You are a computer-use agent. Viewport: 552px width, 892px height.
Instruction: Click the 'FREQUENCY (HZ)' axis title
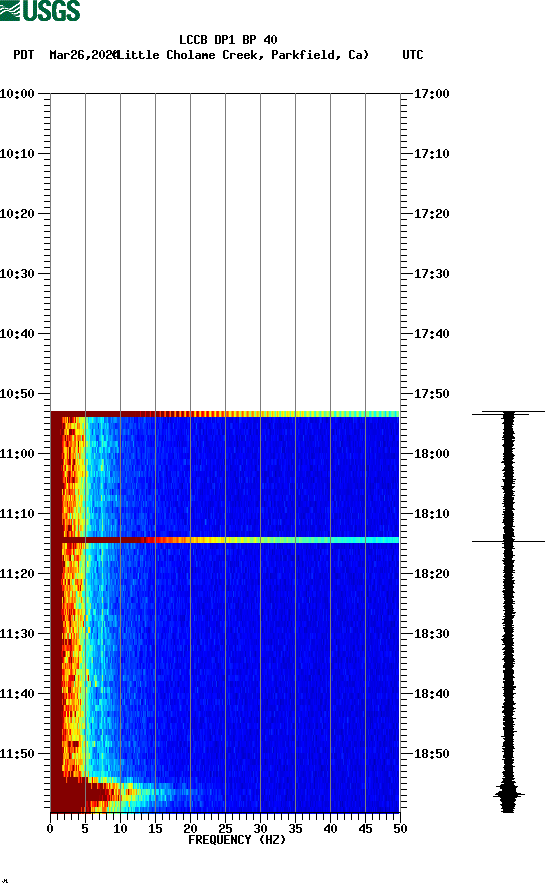tap(237, 840)
